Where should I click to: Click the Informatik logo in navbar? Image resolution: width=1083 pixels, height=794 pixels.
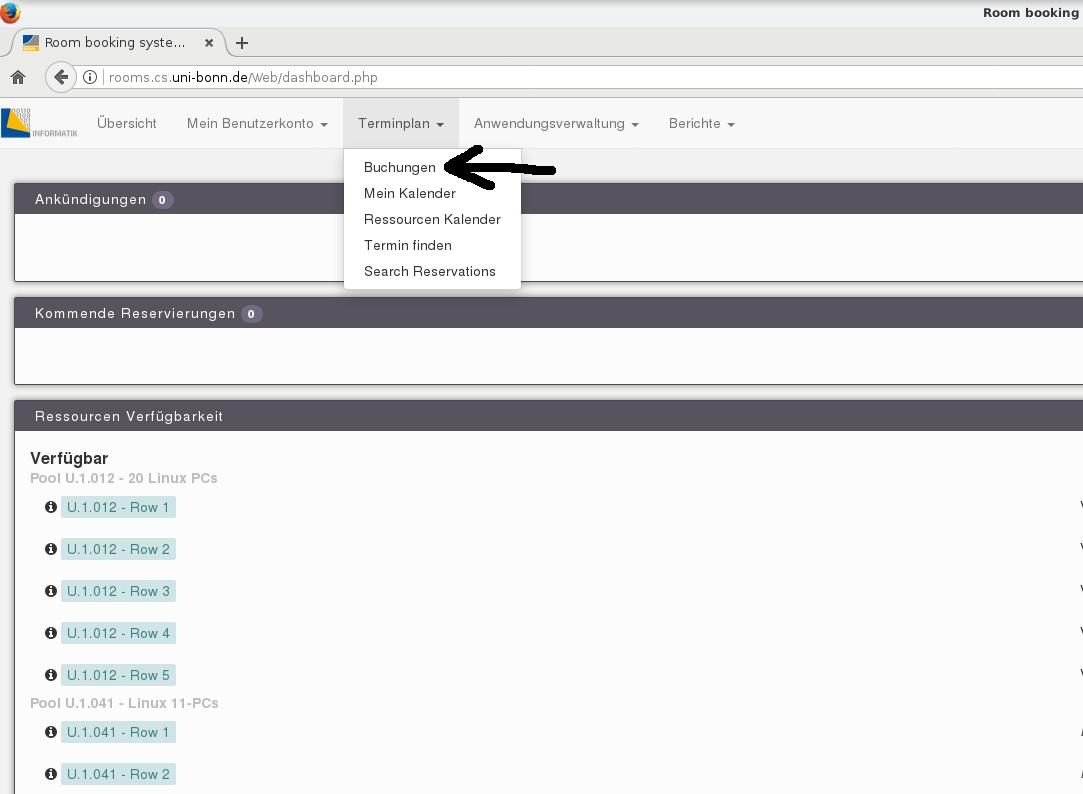tap(39, 123)
